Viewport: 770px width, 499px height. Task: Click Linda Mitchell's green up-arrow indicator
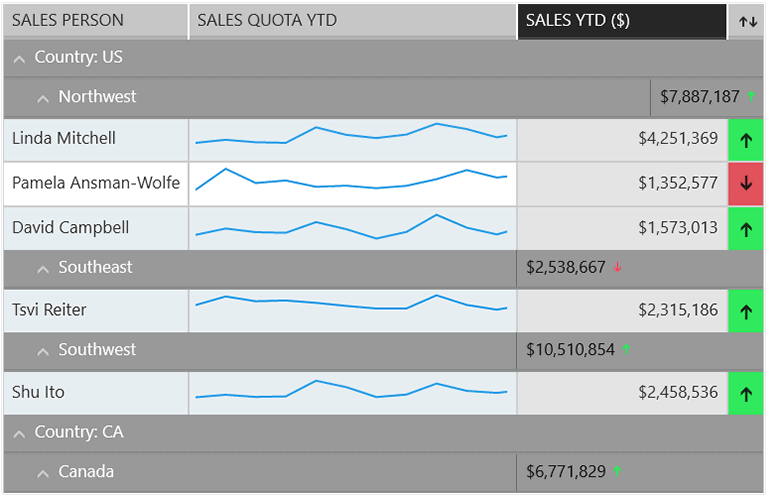pyautogui.click(x=746, y=140)
